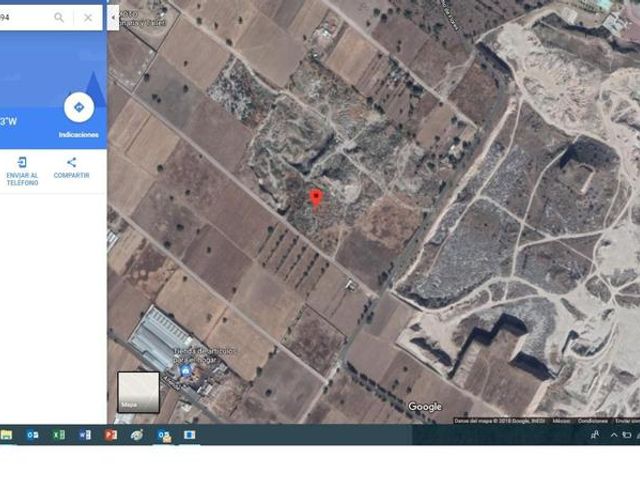Click the red location pin on the map
This screenshot has height=480, width=640.
(x=316, y=198)
